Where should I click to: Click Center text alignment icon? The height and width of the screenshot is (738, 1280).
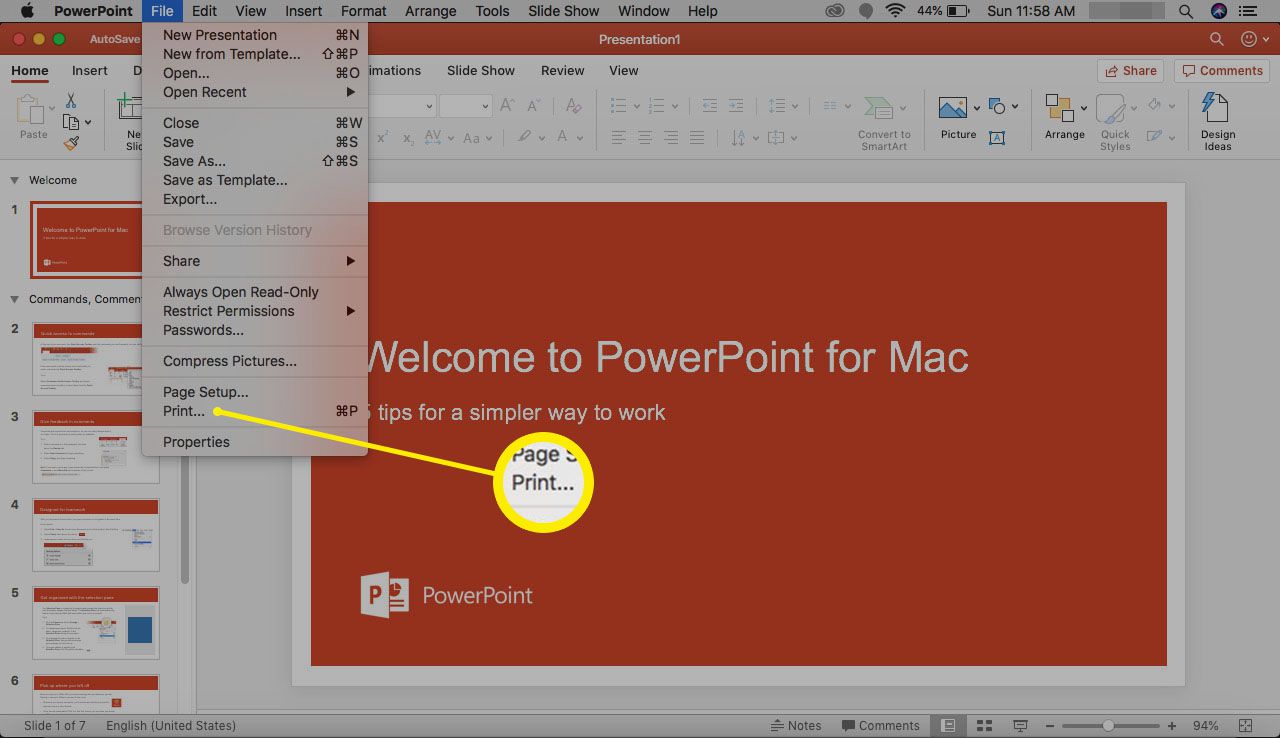[645, 138]
